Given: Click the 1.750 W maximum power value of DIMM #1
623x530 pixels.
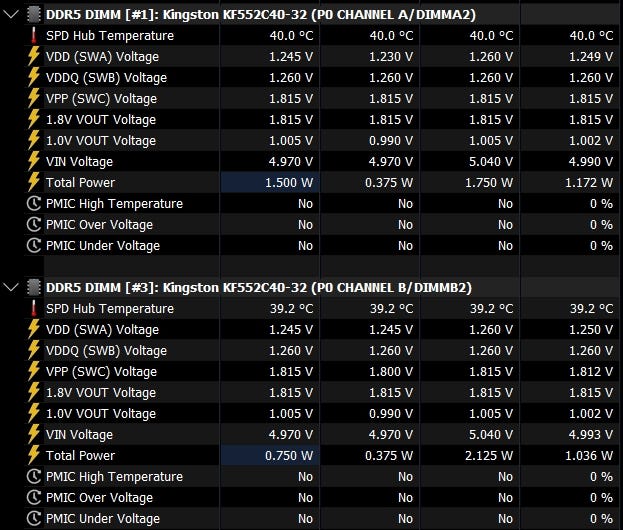Looking at the screenshot, I should tap(489, 183).
